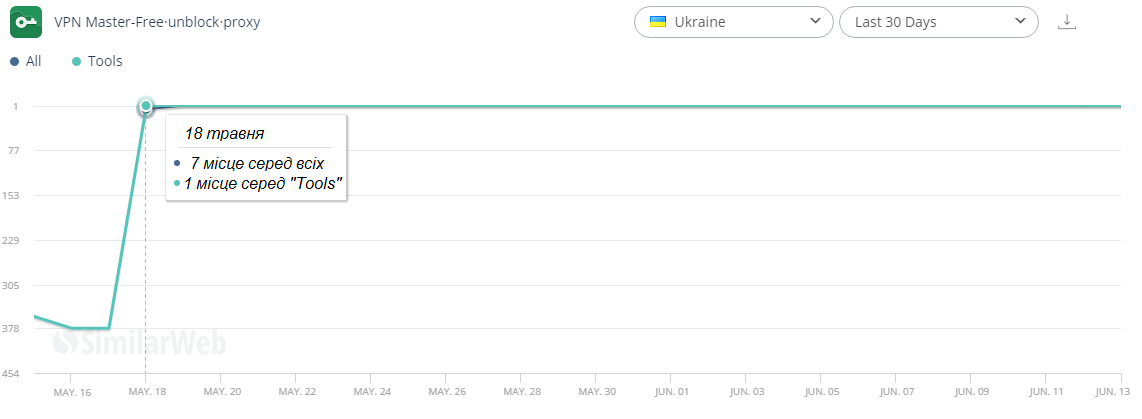Click tooltip line '1 місце серед "Tools"'
This screenshot has height=419, width=1142.
[263, 184]
